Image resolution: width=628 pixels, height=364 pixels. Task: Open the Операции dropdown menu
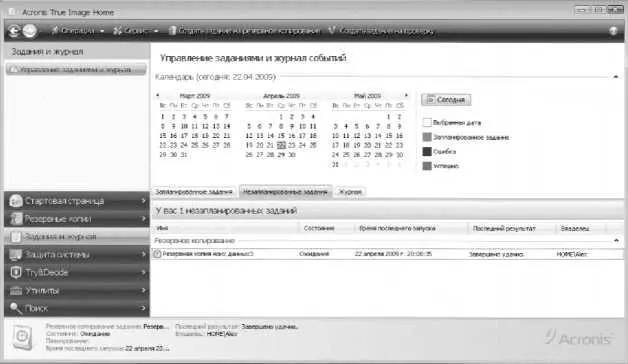78,31
